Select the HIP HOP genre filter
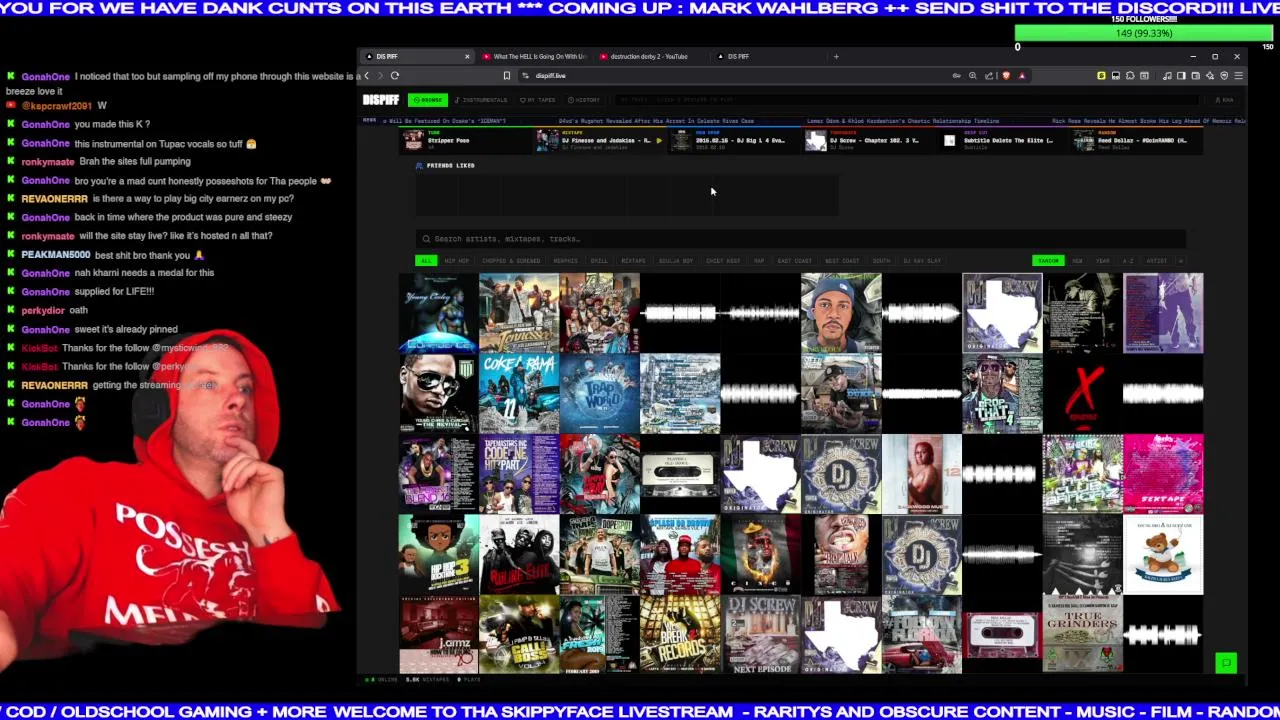Viewport: 1280px width, 720px height. click(456, 261)
